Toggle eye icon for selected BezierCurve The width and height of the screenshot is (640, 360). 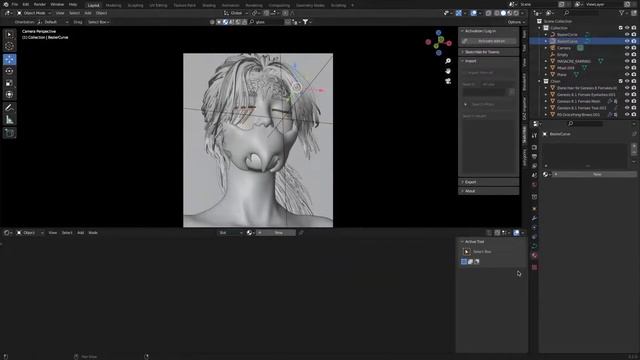[x=627, y=41]
